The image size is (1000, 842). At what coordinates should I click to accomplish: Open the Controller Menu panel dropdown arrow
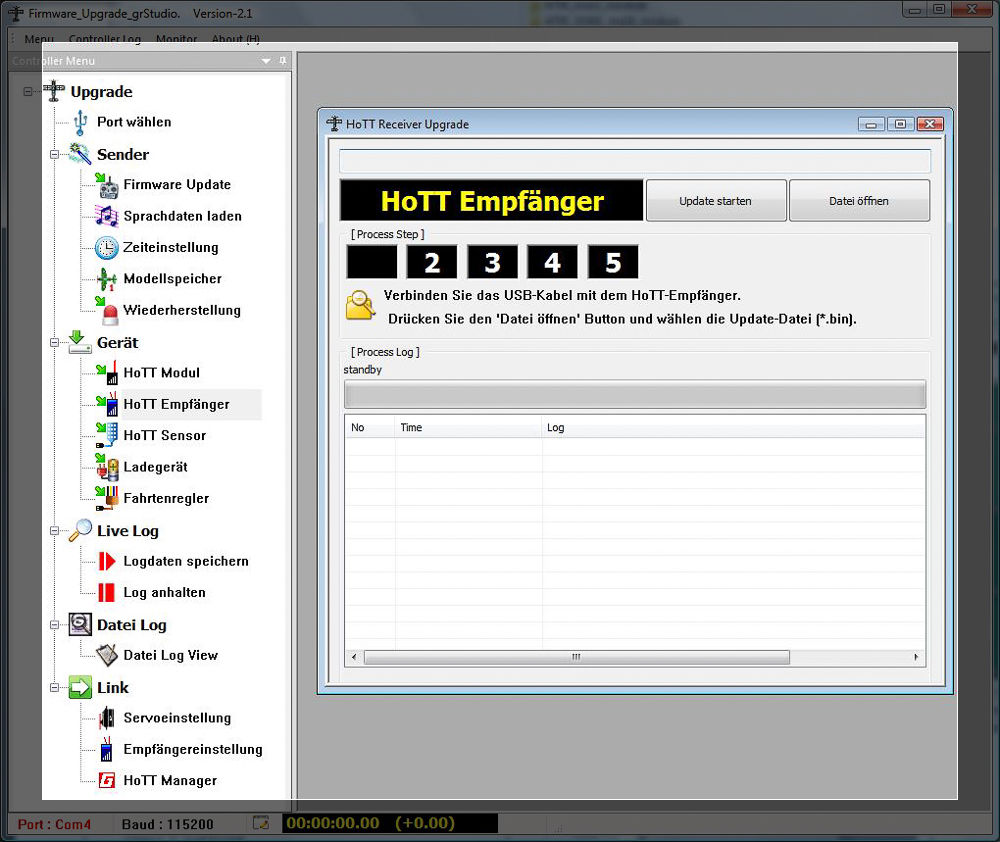pyautogui.click(x=266, y=62)
